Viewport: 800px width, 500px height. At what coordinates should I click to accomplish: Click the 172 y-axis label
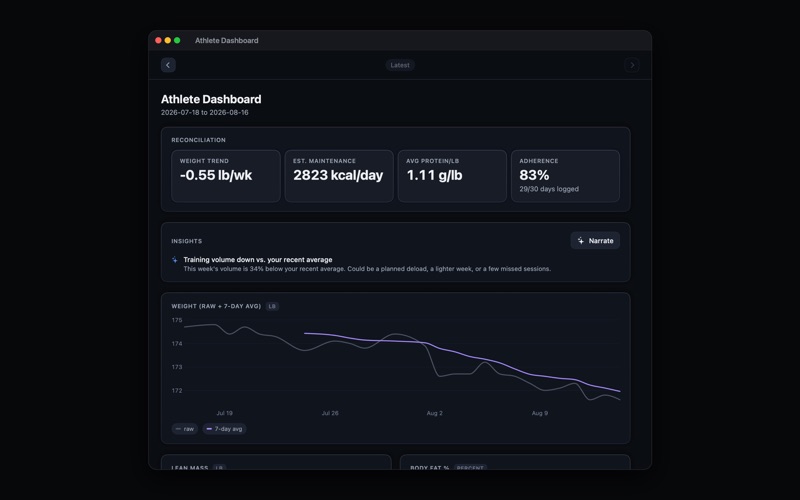click(177, 390)
